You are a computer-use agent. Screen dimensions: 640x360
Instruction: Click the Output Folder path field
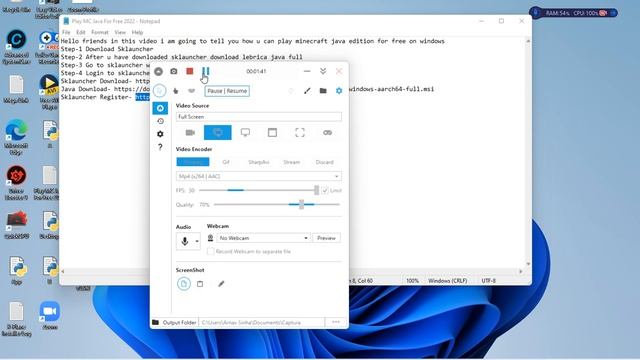(262, 322)
